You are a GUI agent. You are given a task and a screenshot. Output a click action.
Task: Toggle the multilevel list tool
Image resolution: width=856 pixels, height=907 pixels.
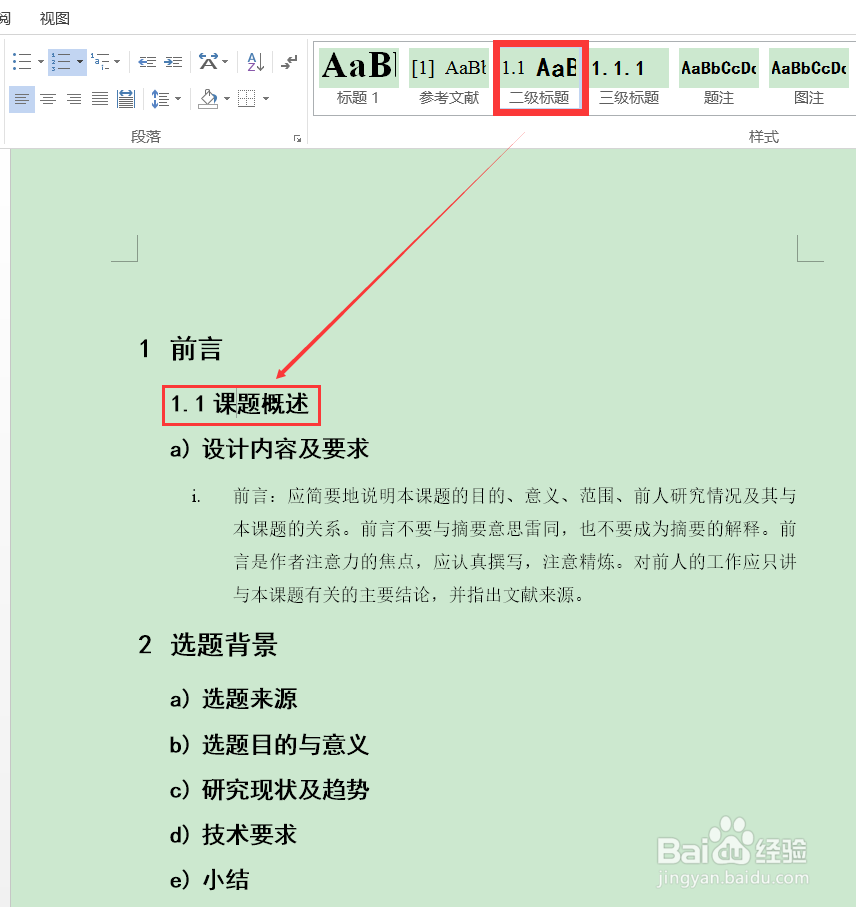pyautogui.click(x=98, y=61)
